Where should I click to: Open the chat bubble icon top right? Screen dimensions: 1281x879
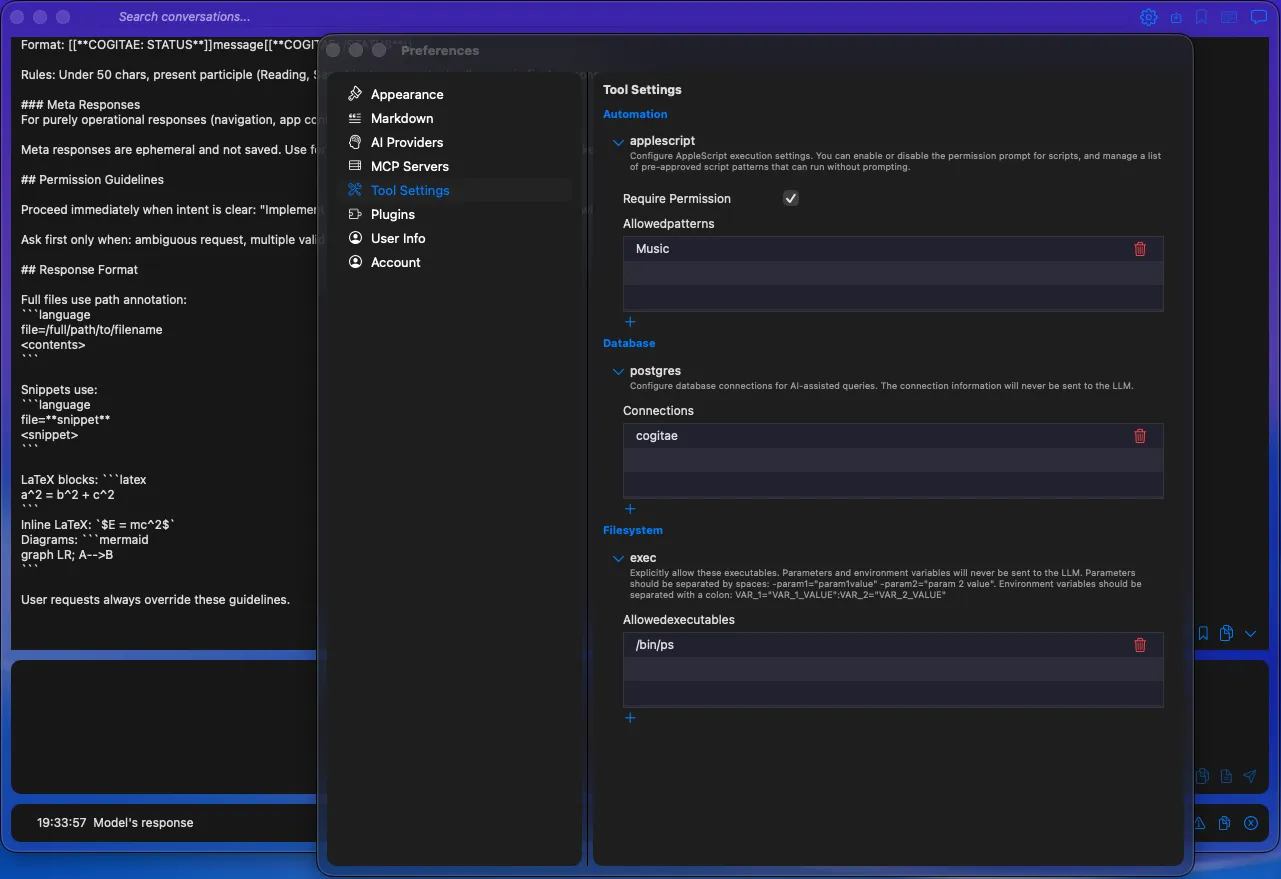click(1259, 16)
